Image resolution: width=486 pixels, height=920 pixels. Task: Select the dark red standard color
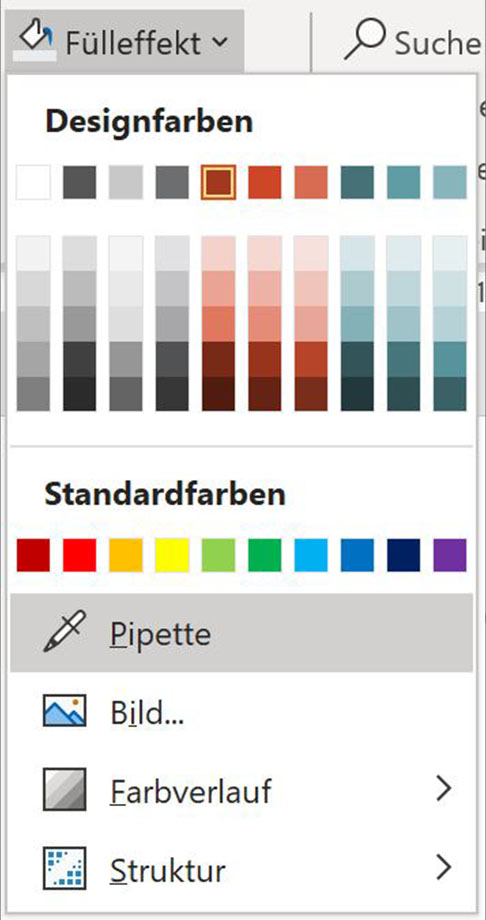pyautogui.click(x=33, y=555)
